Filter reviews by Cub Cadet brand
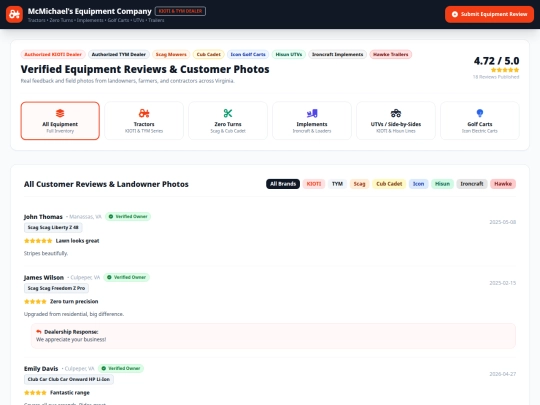540x405 pixels. tap(389, 184)
